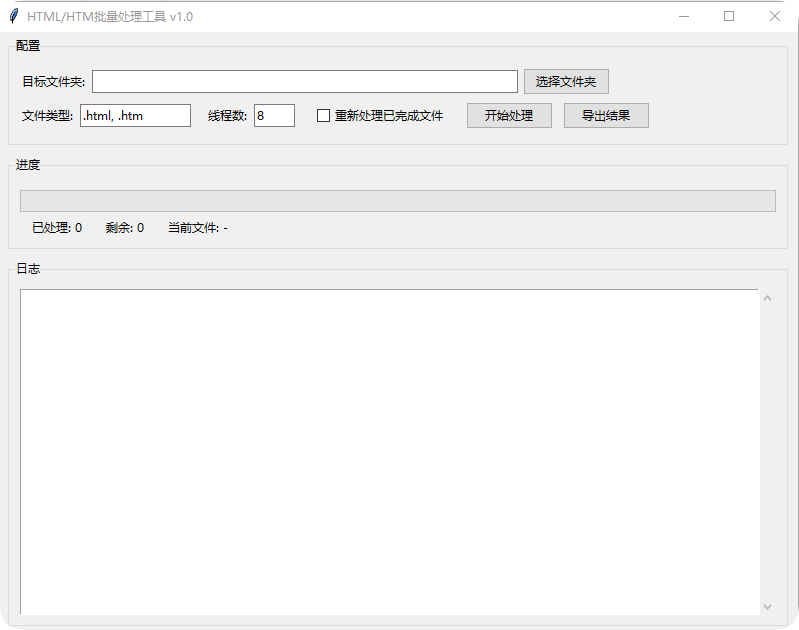The width and height of the screenshot is (799, 630).
Task: Click the 已处理: 0 status label
Action: [x=57, y=228]
